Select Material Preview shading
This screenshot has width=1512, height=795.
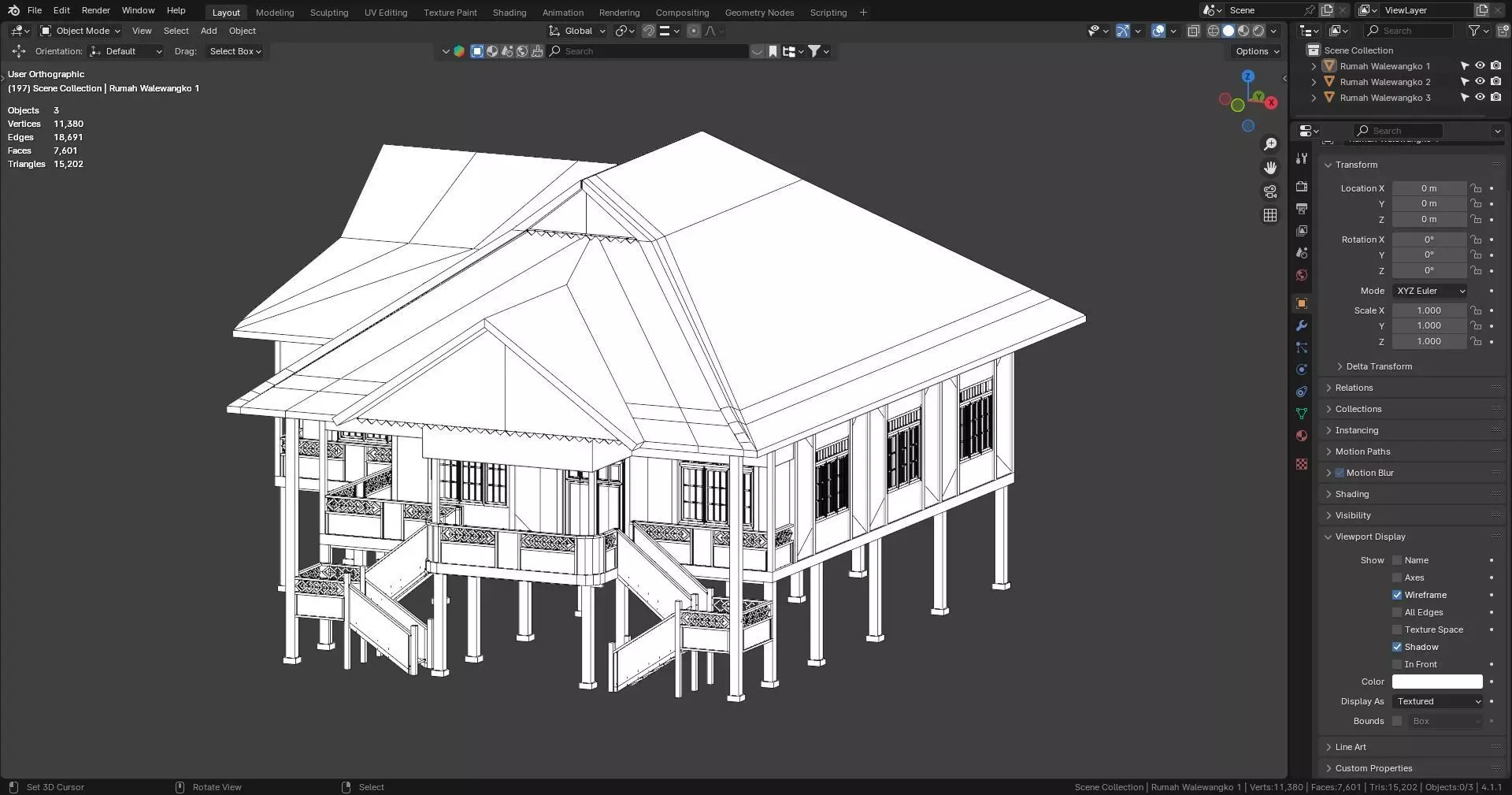coord(1243,31)
